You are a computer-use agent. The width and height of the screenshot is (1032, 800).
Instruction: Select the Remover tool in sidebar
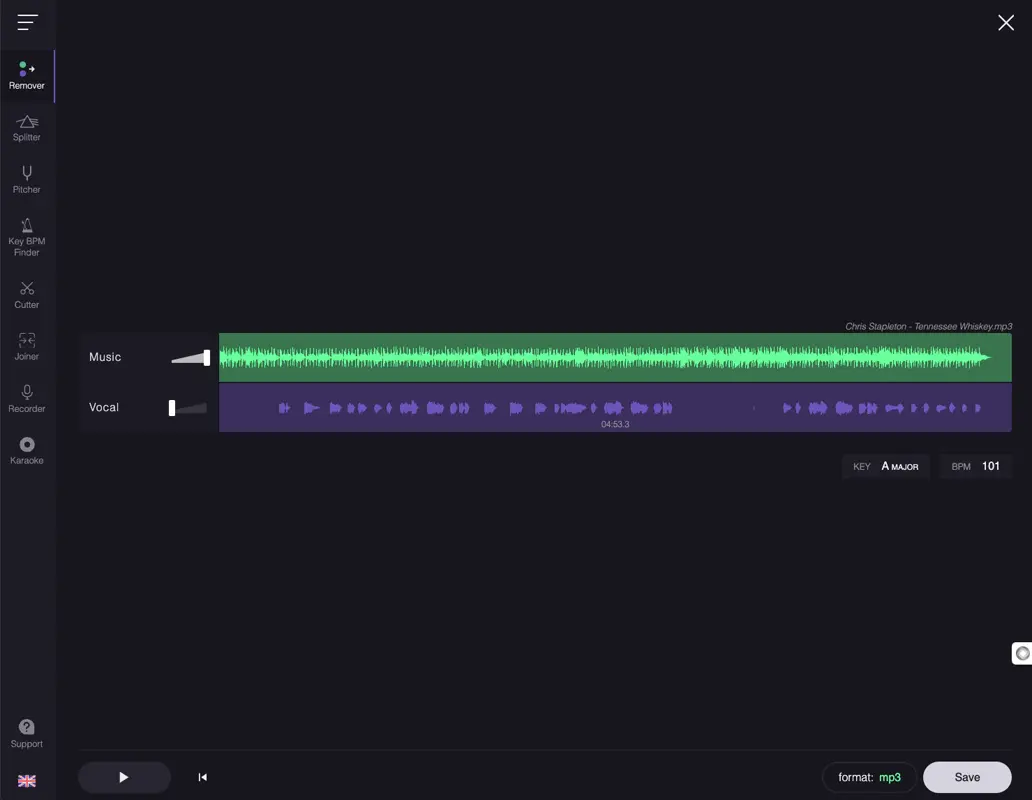pyautogui.click(x=26, y=75)
